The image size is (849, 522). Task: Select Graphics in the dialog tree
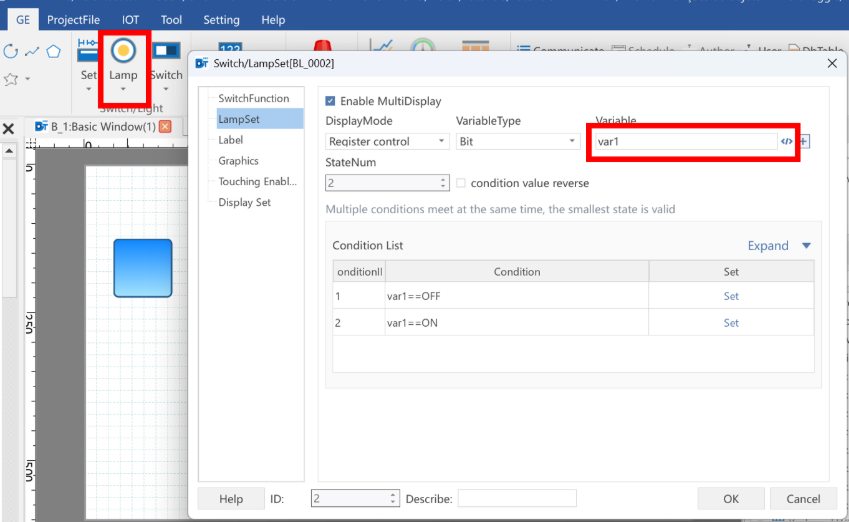point(238,160)
